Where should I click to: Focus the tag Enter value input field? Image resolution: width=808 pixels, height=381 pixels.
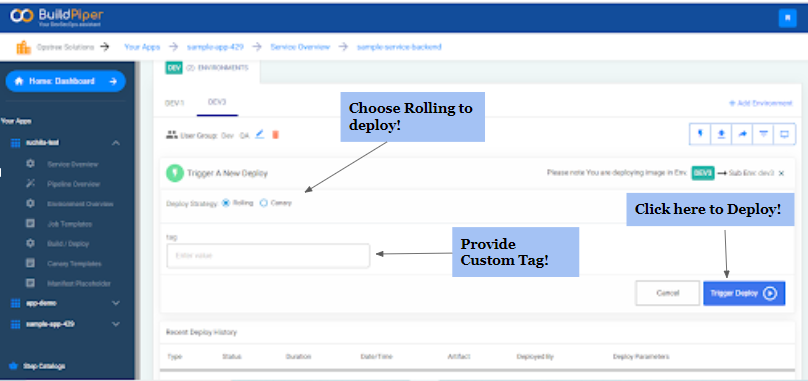click(268, 256)
